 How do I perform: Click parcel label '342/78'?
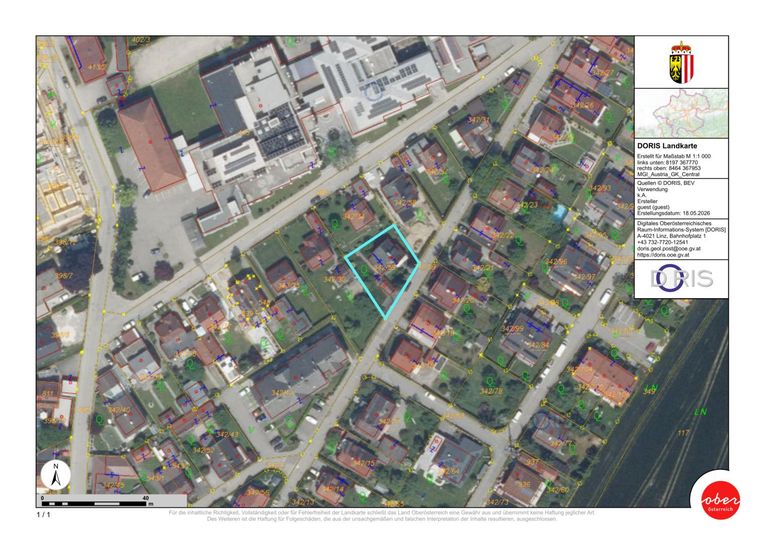click(491, 391)
